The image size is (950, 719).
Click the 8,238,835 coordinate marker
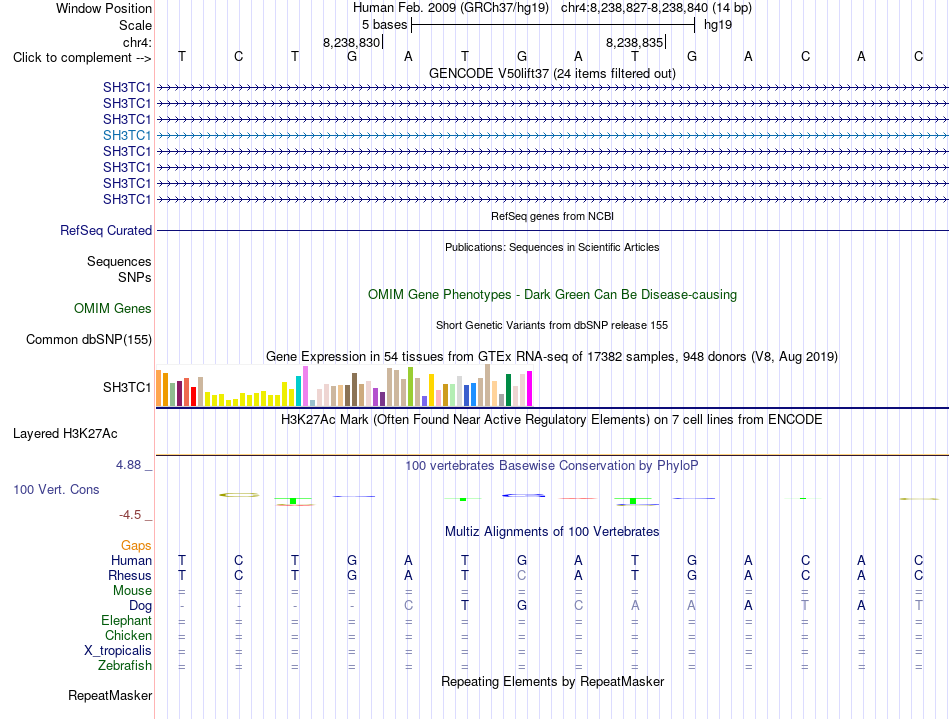[634, 42]
